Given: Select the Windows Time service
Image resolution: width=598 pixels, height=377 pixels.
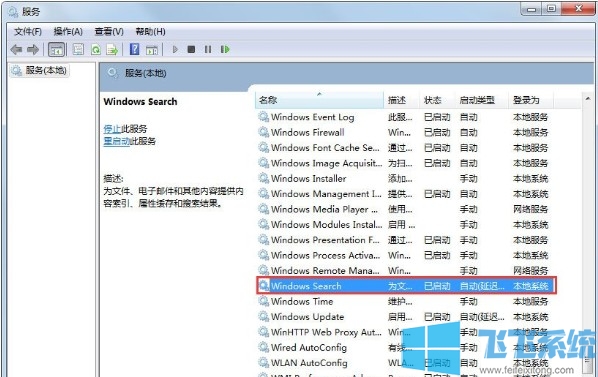Looking at the screenshot, I should (302, 302).
